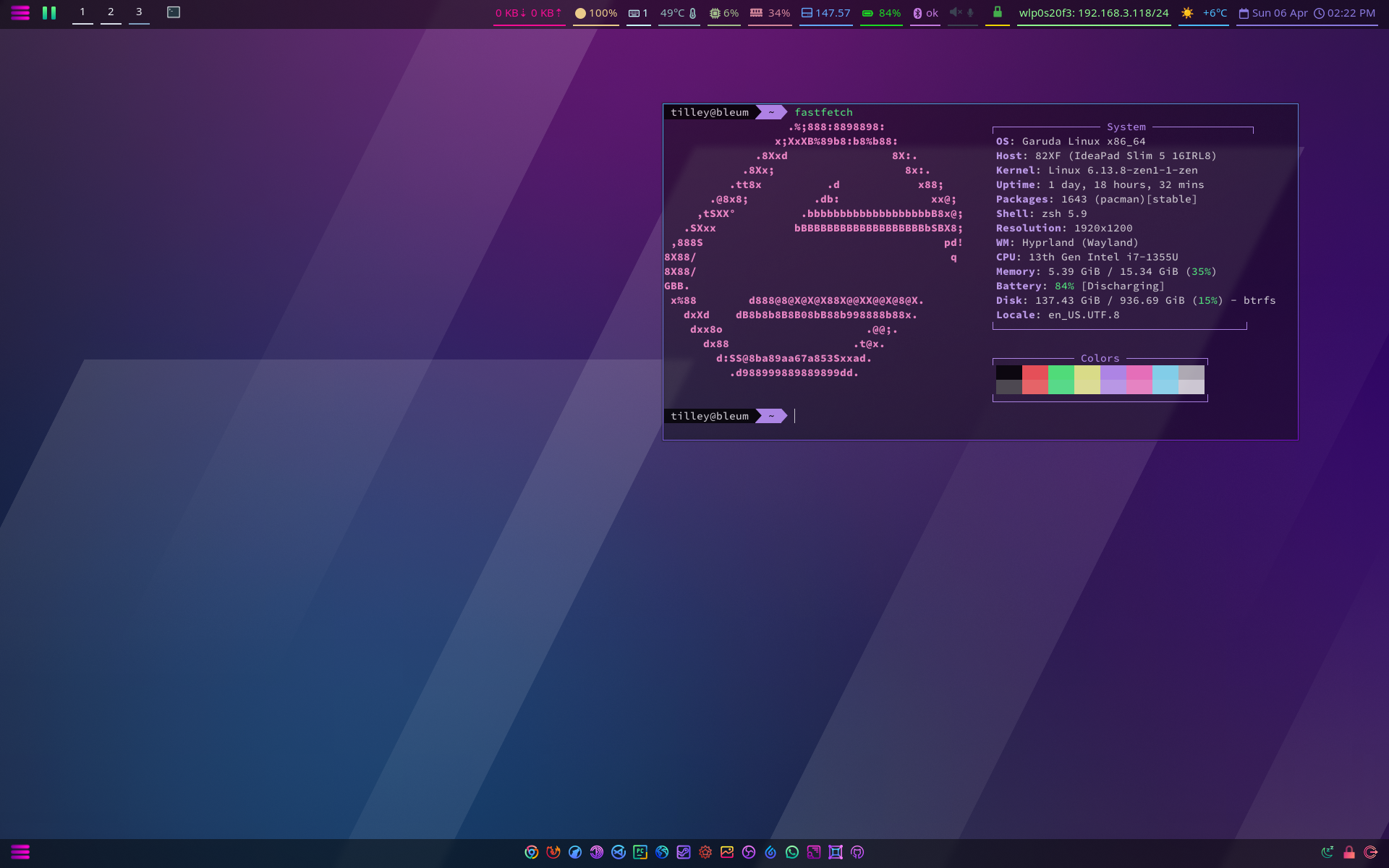Toggle the muted microphone indicator
1389x868 pixels.
click(x=971, y=12)
